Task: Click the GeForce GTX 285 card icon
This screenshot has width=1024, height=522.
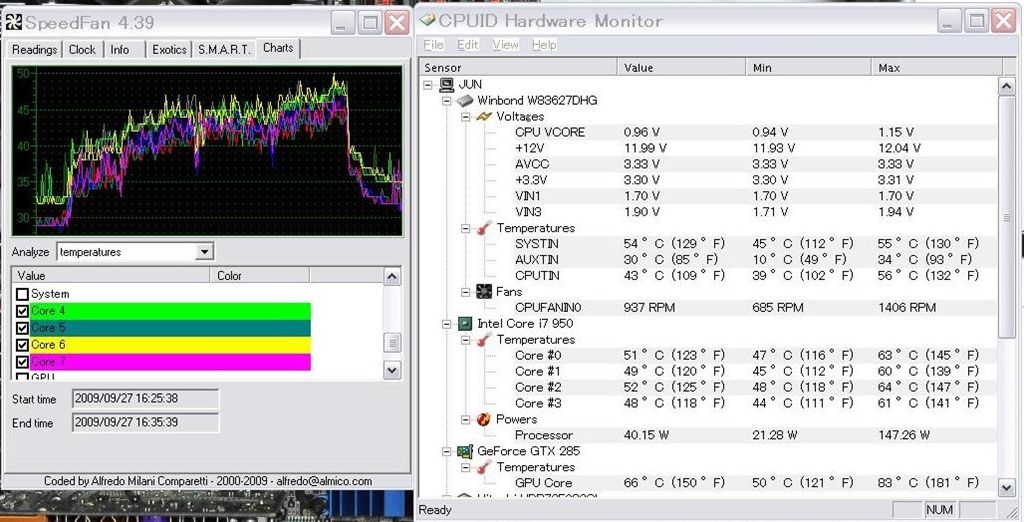Action: pos(465,451)
